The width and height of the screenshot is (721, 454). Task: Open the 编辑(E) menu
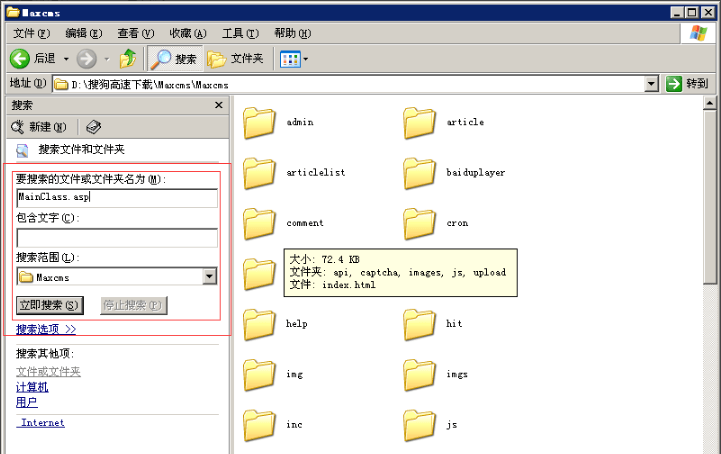(84, 33)
